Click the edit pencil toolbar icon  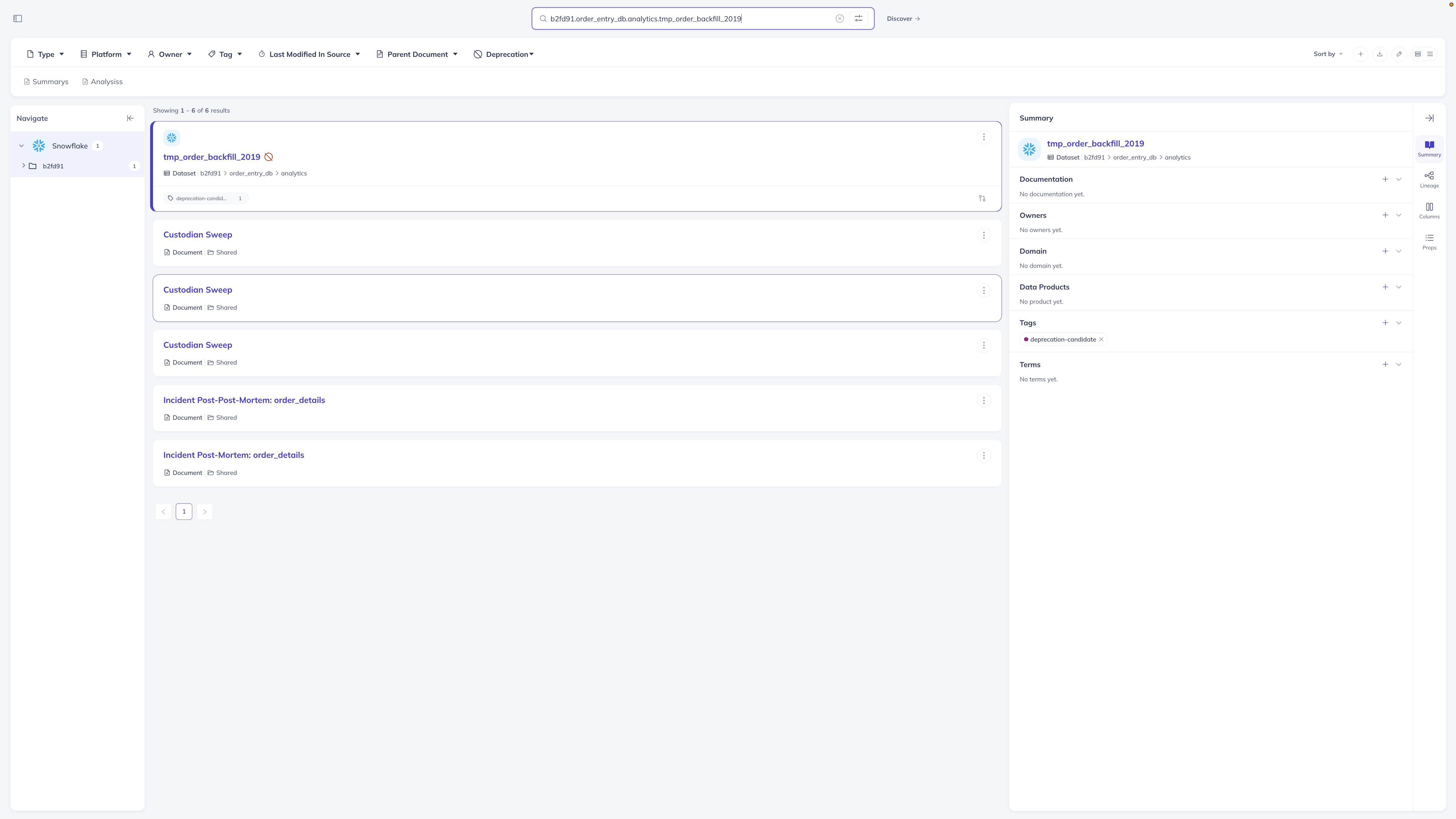(1399, 54)
